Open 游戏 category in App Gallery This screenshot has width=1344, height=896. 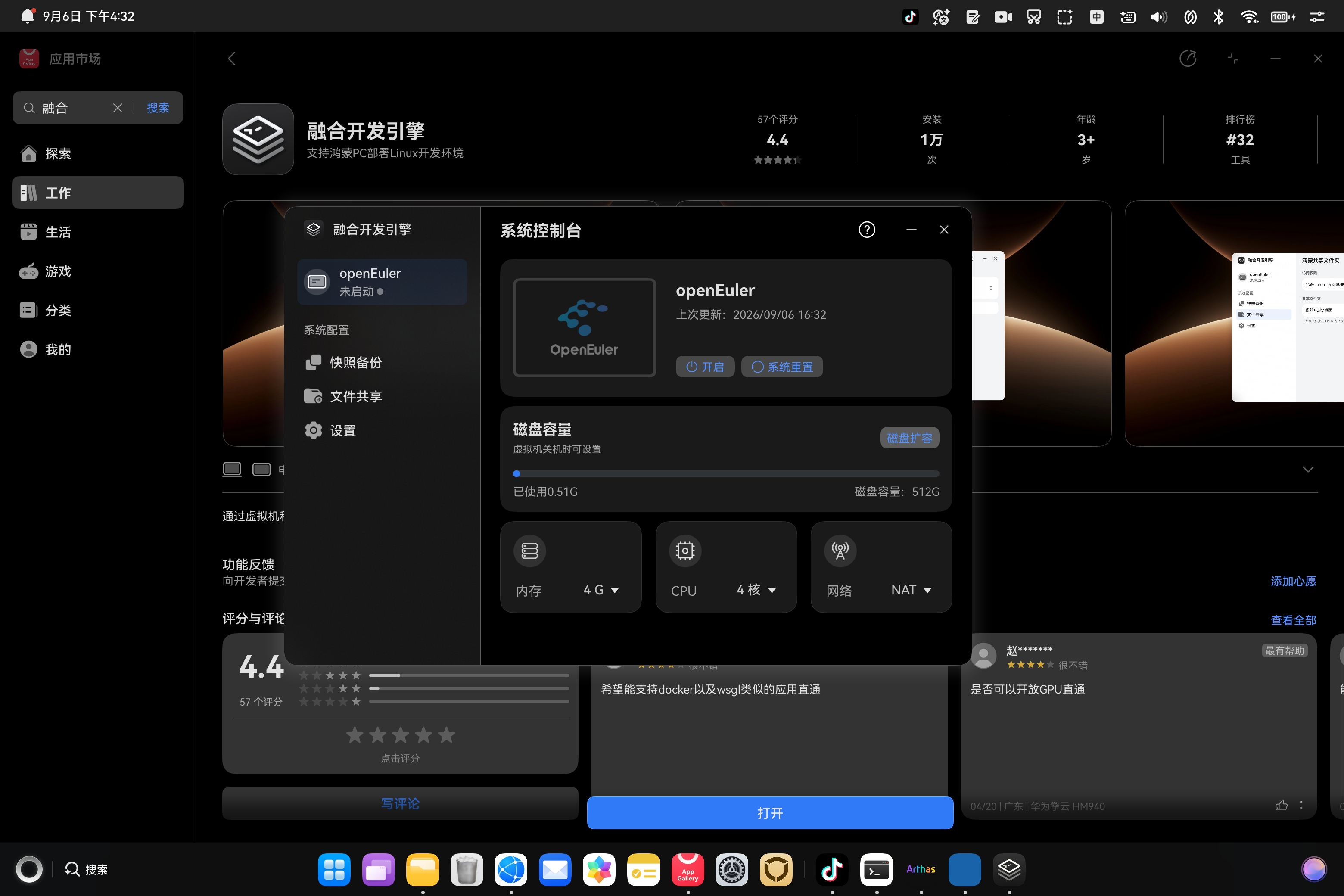[98, 271]
